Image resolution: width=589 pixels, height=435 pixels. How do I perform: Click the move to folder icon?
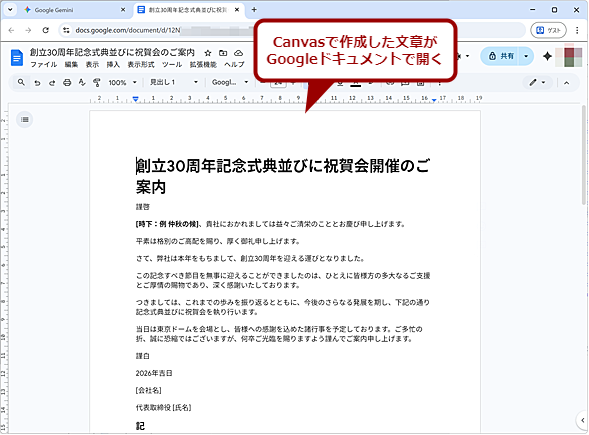223,53
